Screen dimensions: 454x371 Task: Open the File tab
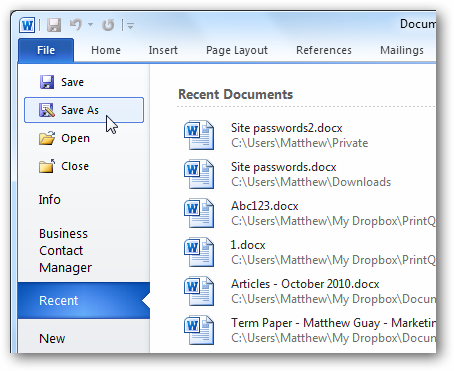click(x=46, y=50)
